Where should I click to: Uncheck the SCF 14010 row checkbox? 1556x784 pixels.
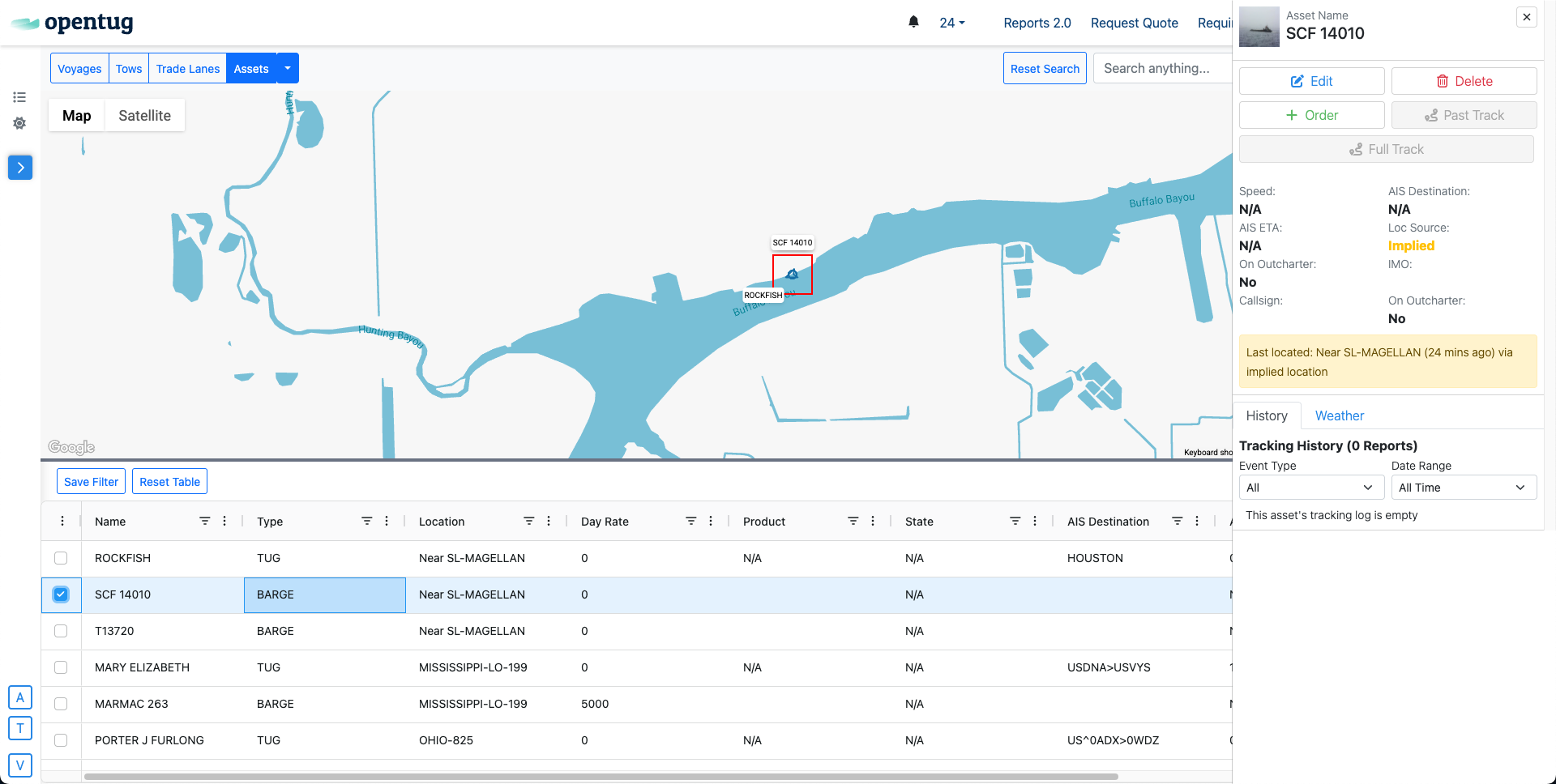coord(61,594)
